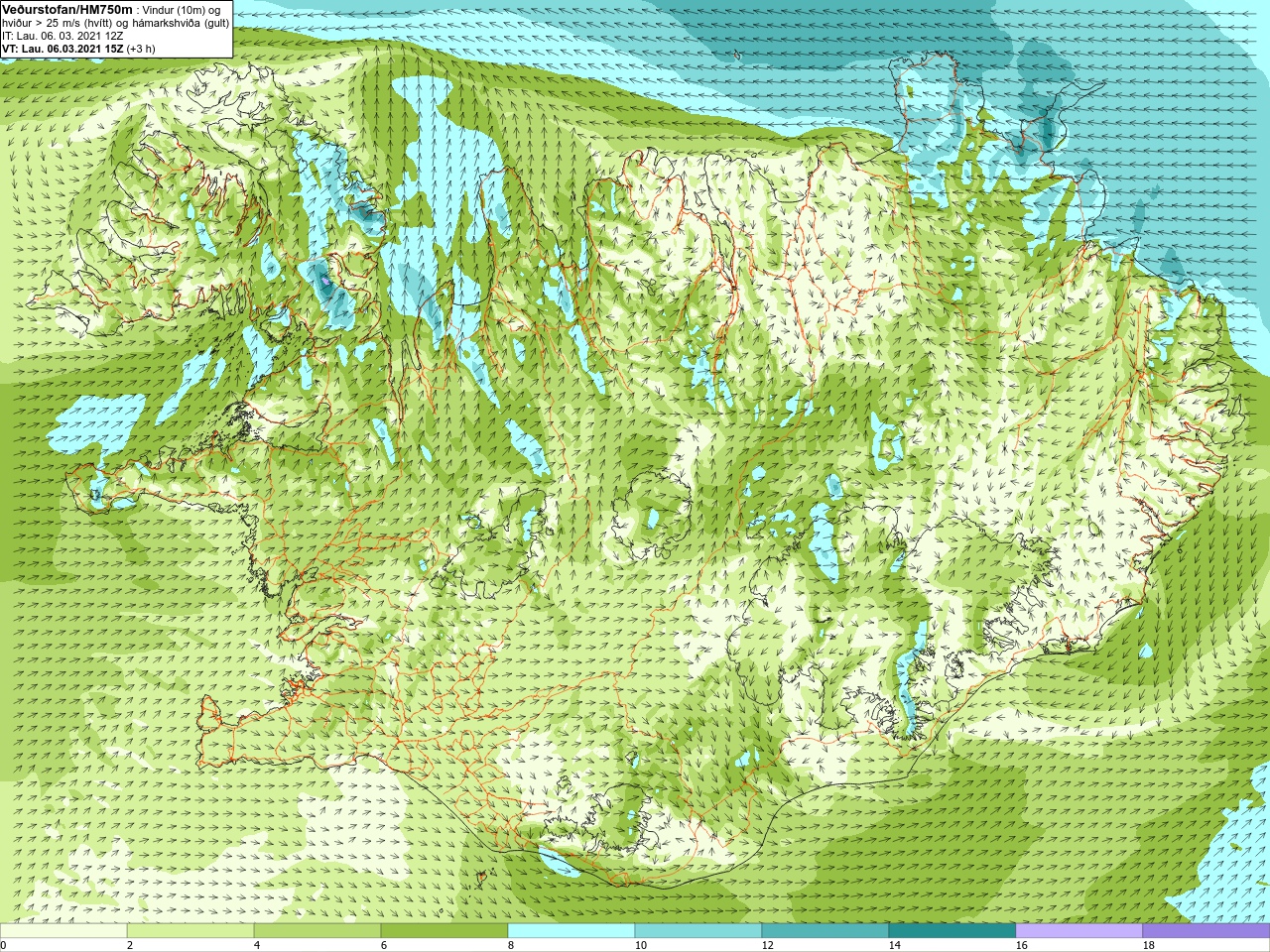The width and height of the screenshot is (1270, 952).
Task: Click the 8–10 m/s light cyan legend swatch
Action: click(571, 931)
